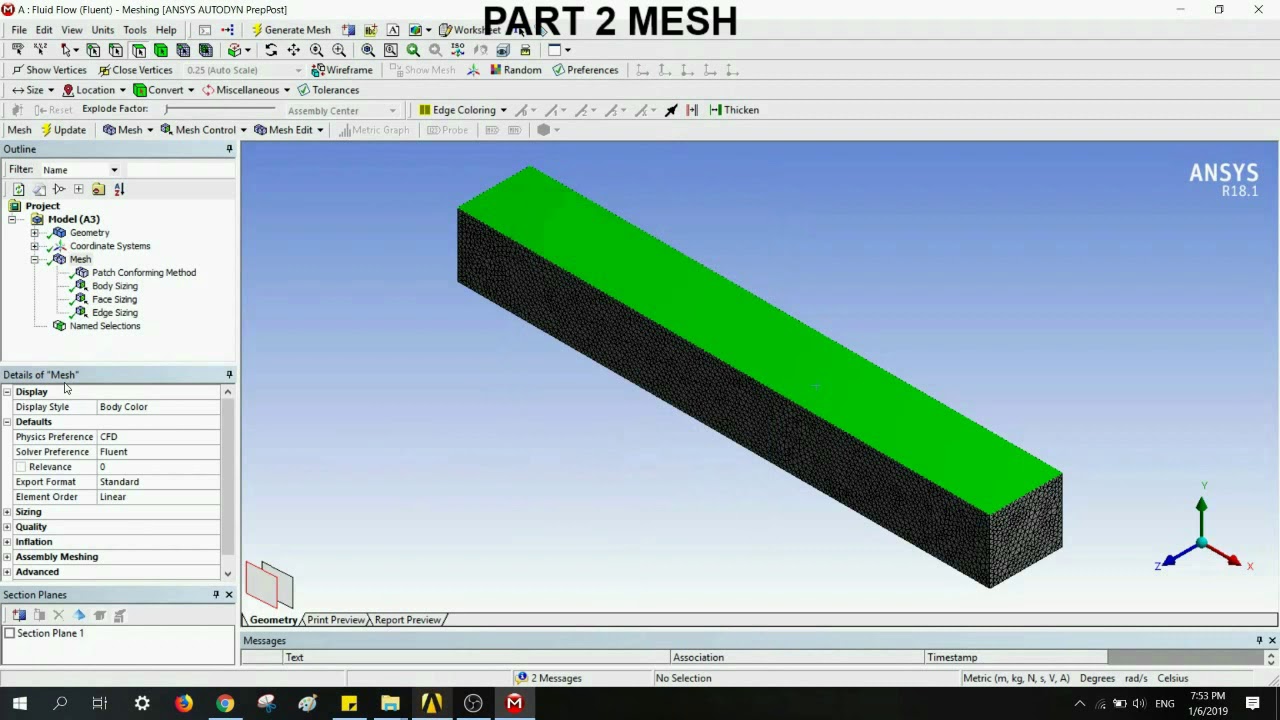
Task: Enable the Section Plane 1 checkbox
Action: coord(10,633)
